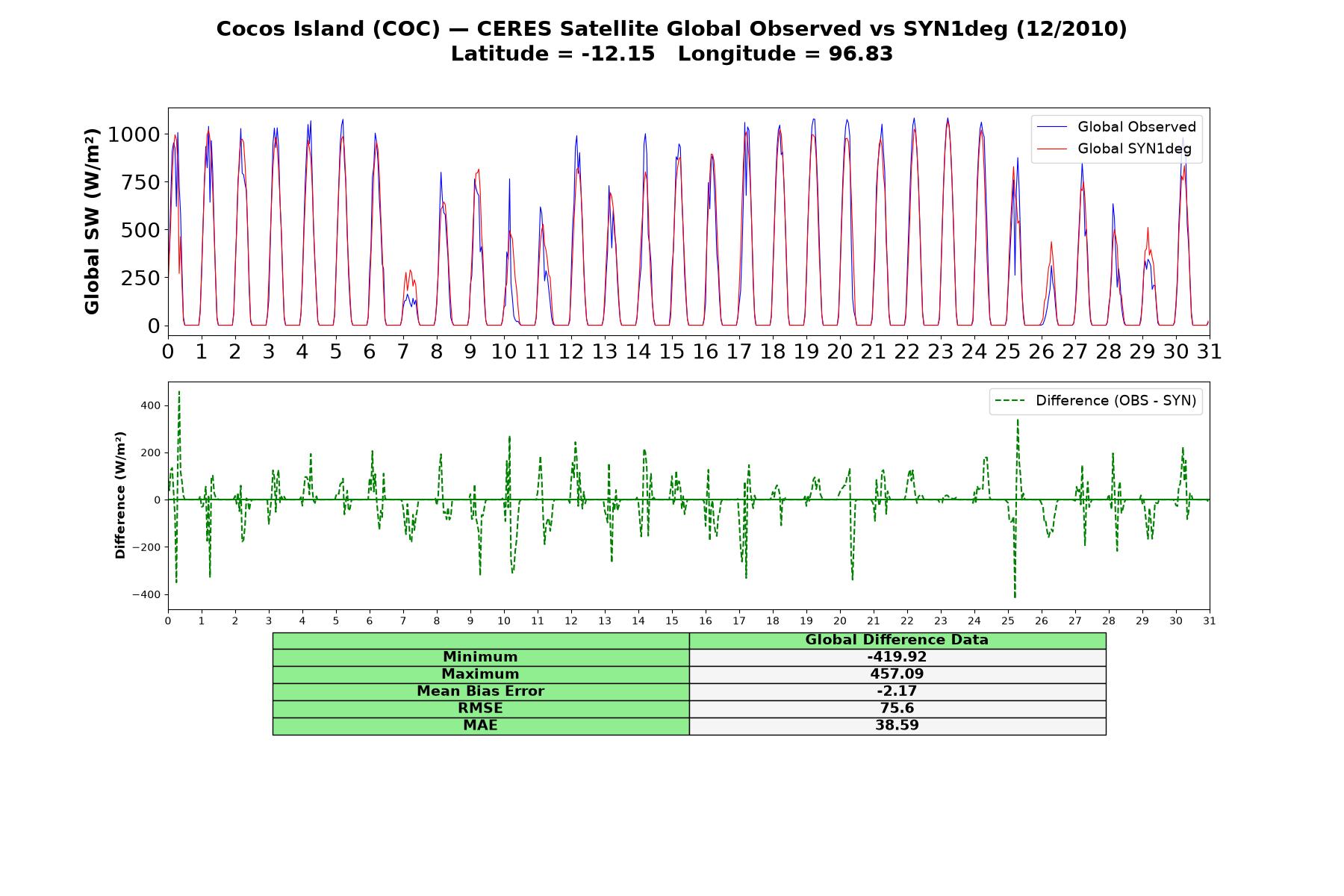Click the 457.09 maximum value cell
This screenshot has width=1344, height=896.
[897, 674]
